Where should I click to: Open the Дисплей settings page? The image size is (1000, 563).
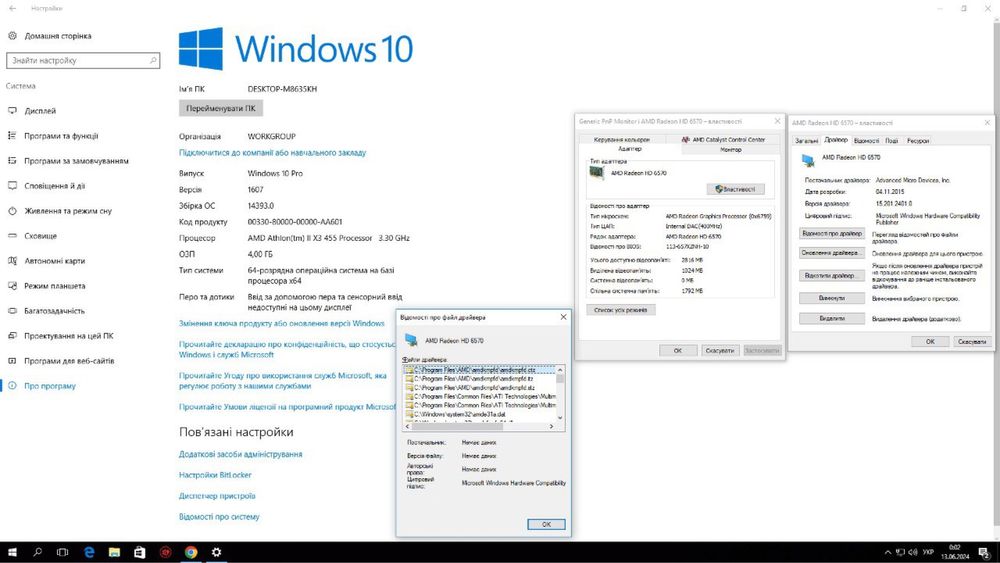(x=40, y=111)
